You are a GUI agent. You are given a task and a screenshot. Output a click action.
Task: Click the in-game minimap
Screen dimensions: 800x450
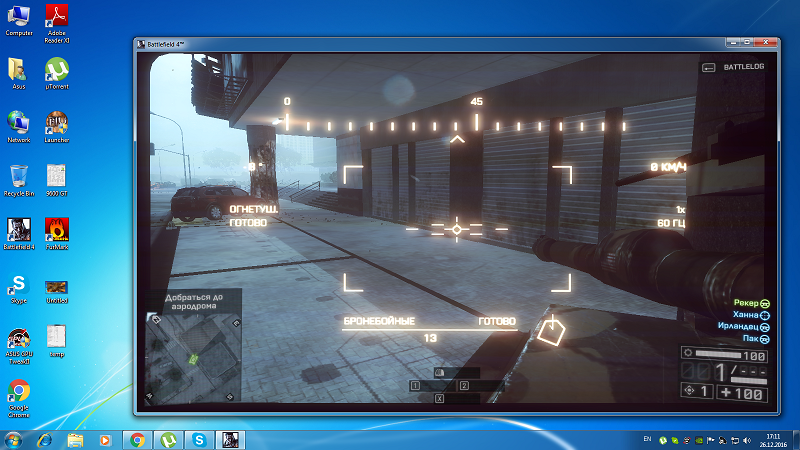(x=193, y=358)
